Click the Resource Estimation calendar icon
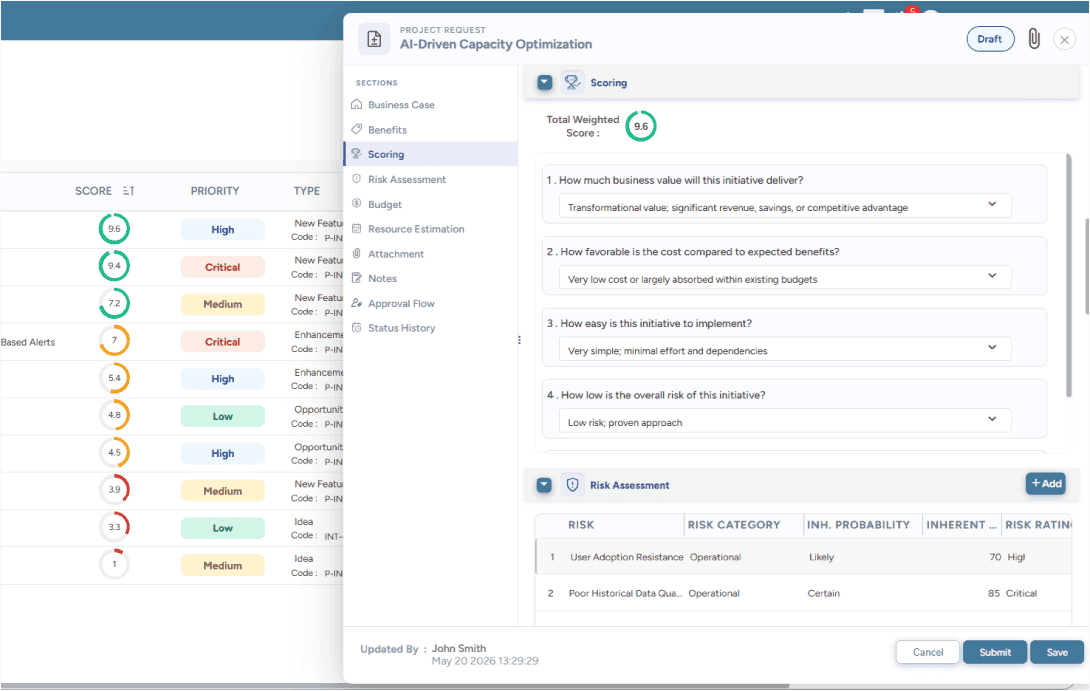This screenshot has height=691, width=1090. (357, 228)
